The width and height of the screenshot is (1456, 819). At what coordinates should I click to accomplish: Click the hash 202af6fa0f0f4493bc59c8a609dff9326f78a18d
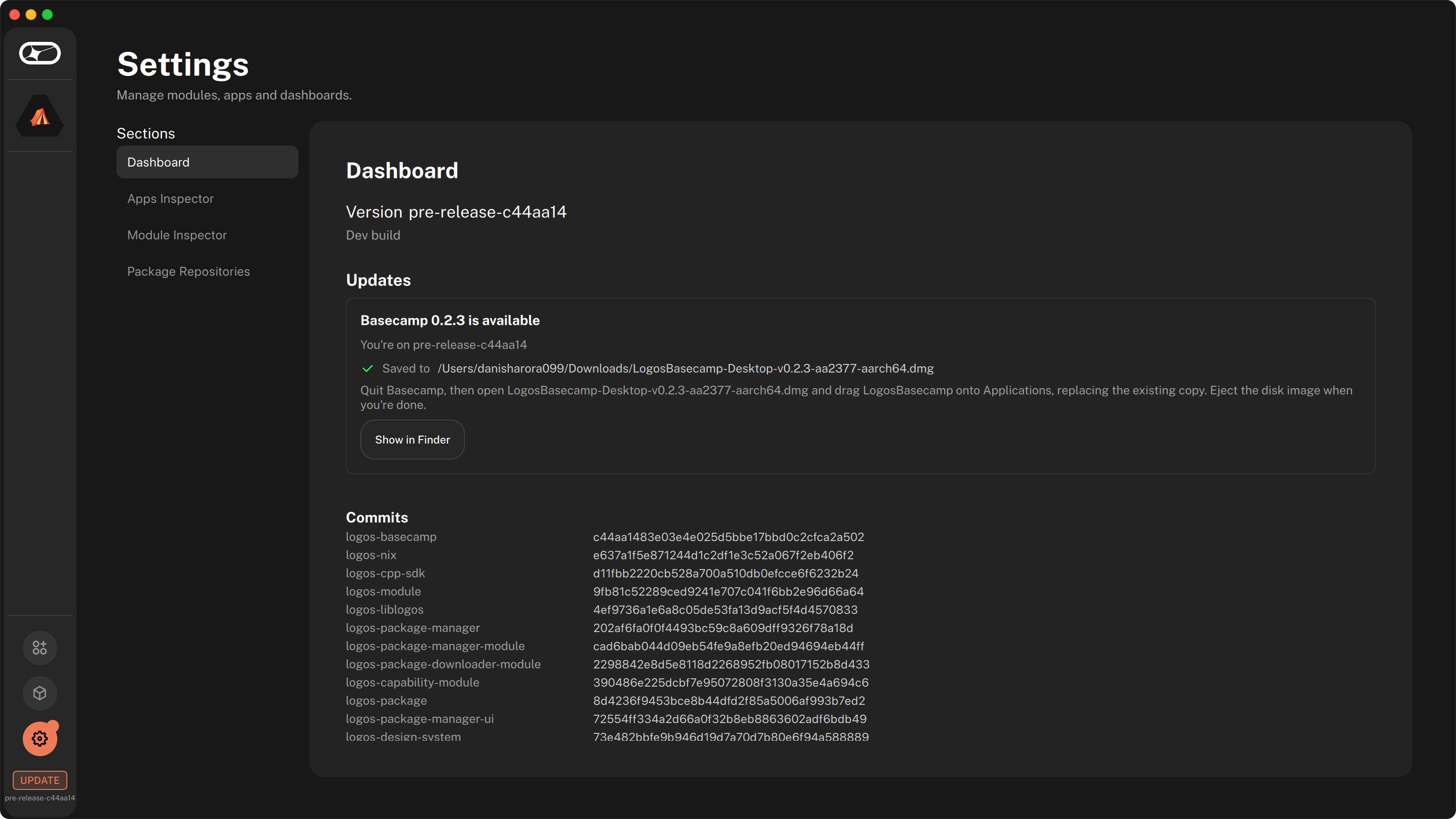point(723,628)
